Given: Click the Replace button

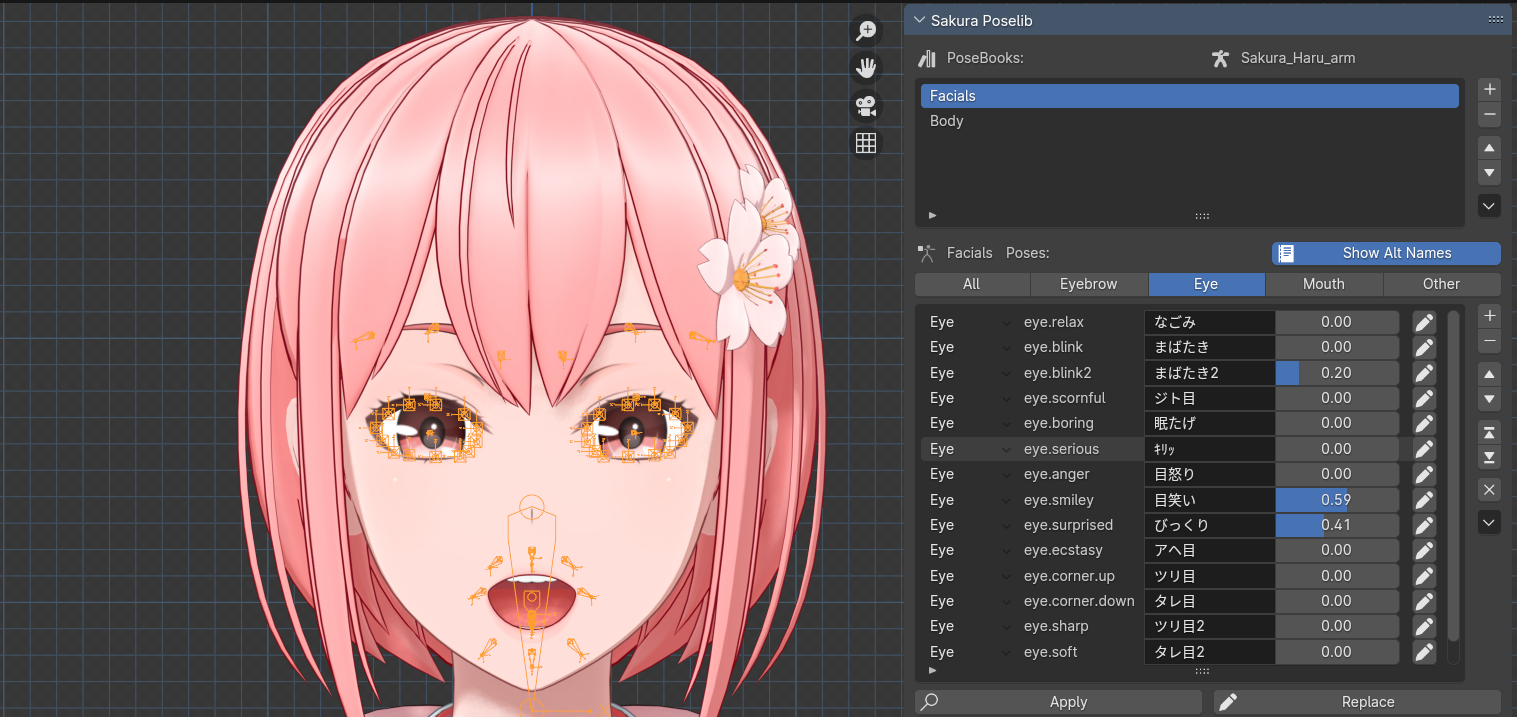Looking at the screenshot, I should (1357, 702).
